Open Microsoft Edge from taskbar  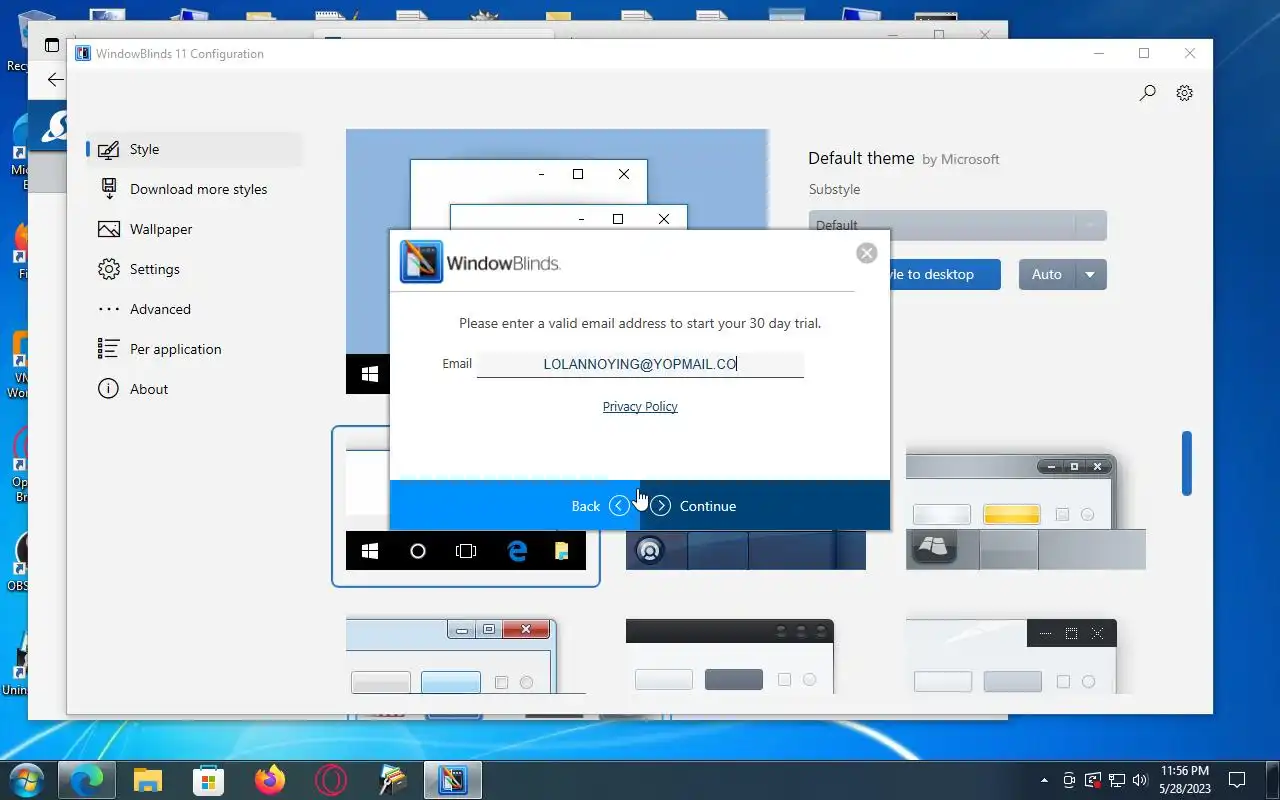pyautogui.click(x=87, y=780)
